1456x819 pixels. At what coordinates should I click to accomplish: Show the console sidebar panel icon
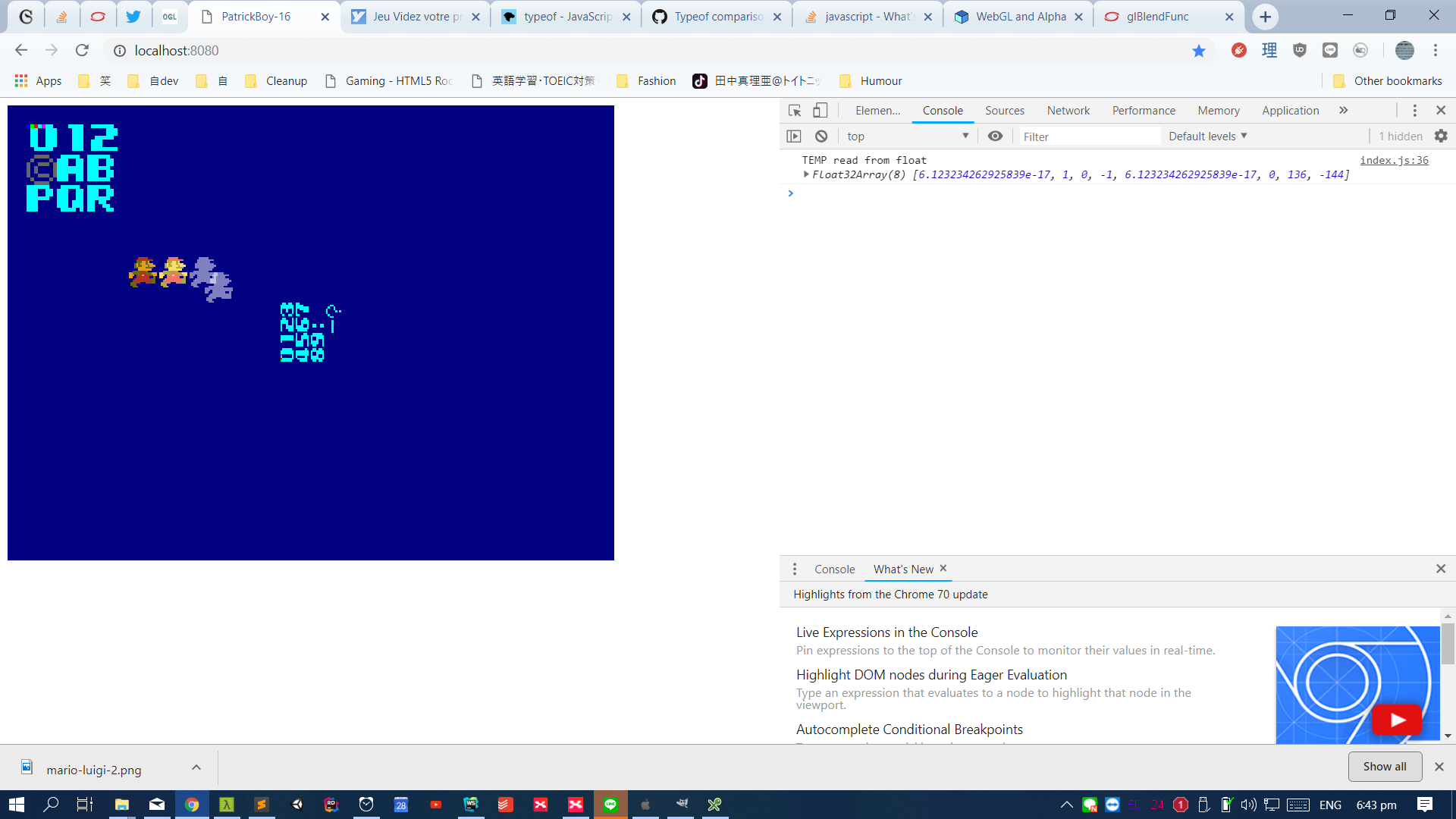(794, 136)
